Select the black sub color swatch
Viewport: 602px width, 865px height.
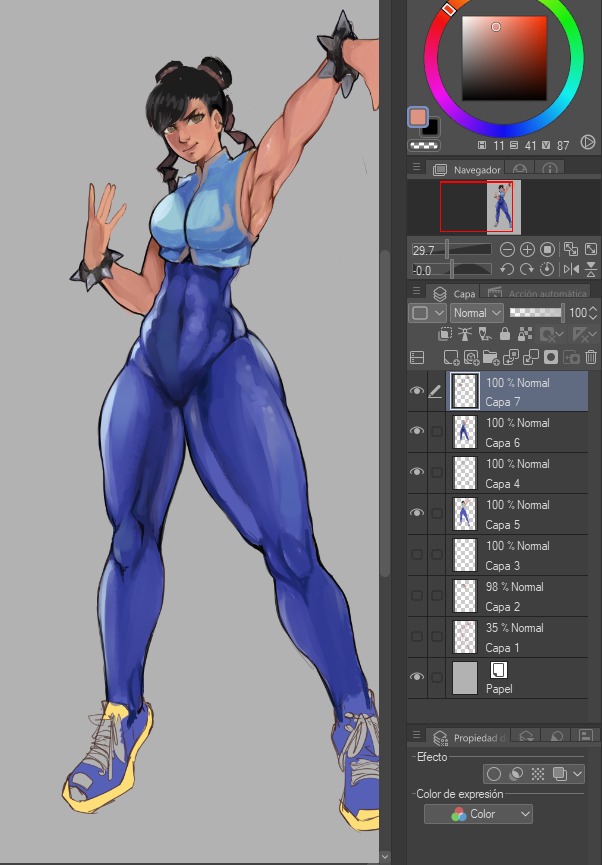[431, 129]
